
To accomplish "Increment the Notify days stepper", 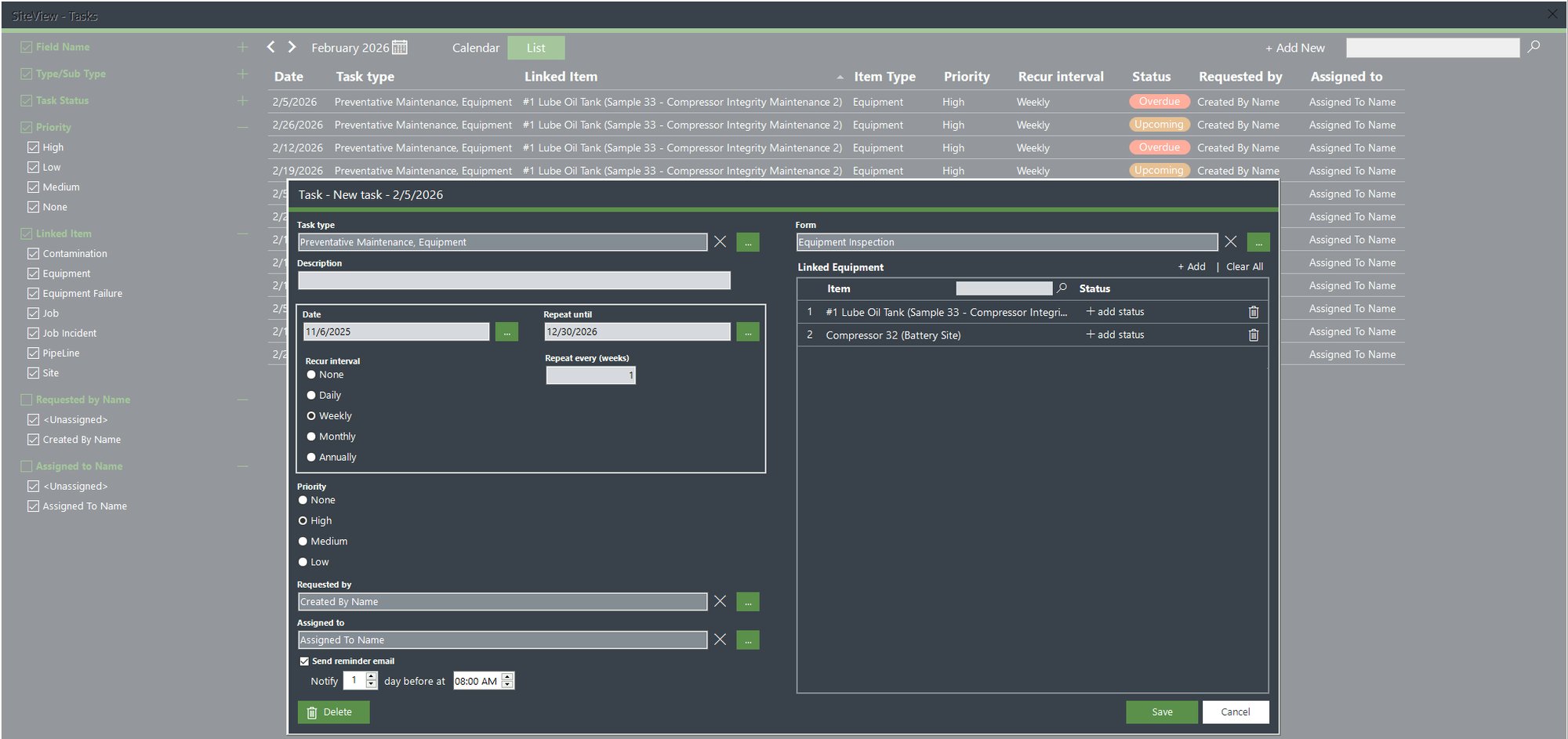I will (x=372, y=676).
